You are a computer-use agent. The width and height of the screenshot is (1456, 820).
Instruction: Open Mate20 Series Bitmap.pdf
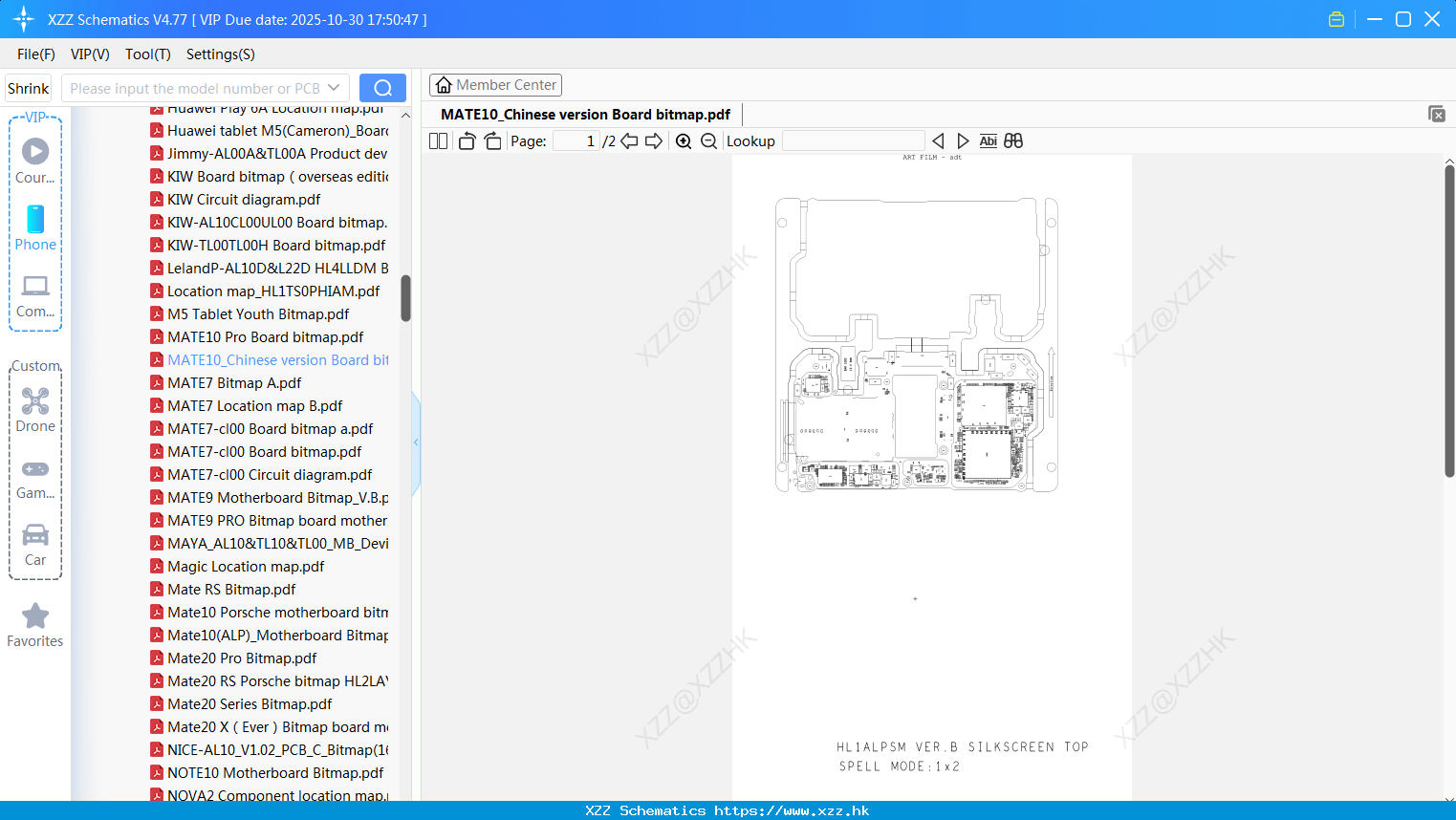(x=250, y=703)
